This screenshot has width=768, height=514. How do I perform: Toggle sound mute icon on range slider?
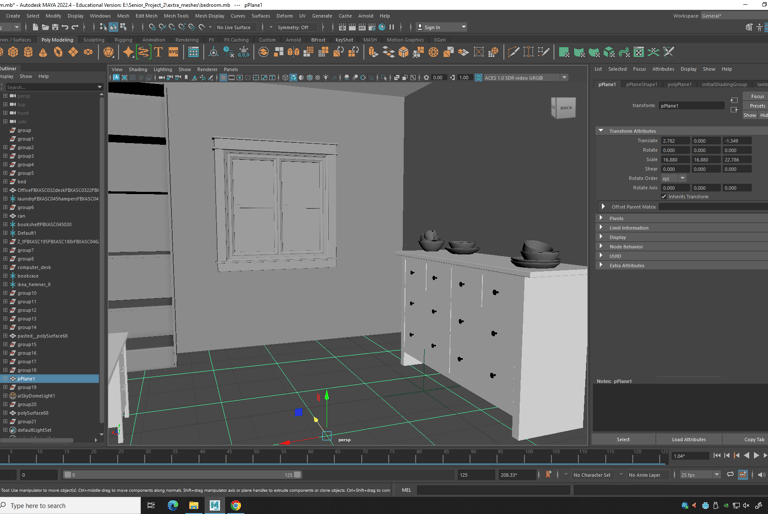click(x=761, y=474)
